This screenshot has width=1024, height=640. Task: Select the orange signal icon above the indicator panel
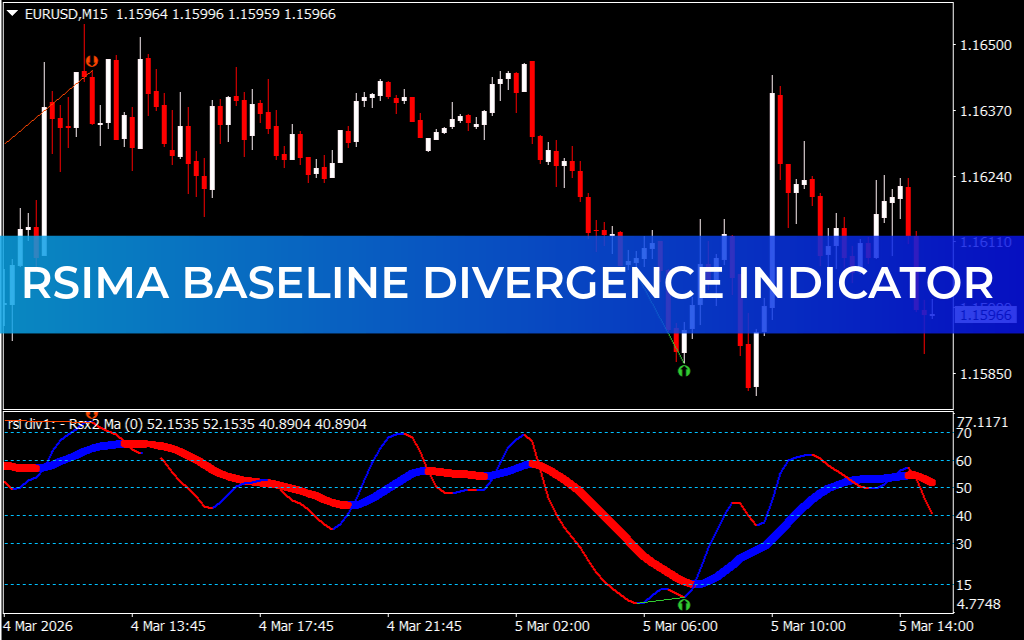coord(92,414)
